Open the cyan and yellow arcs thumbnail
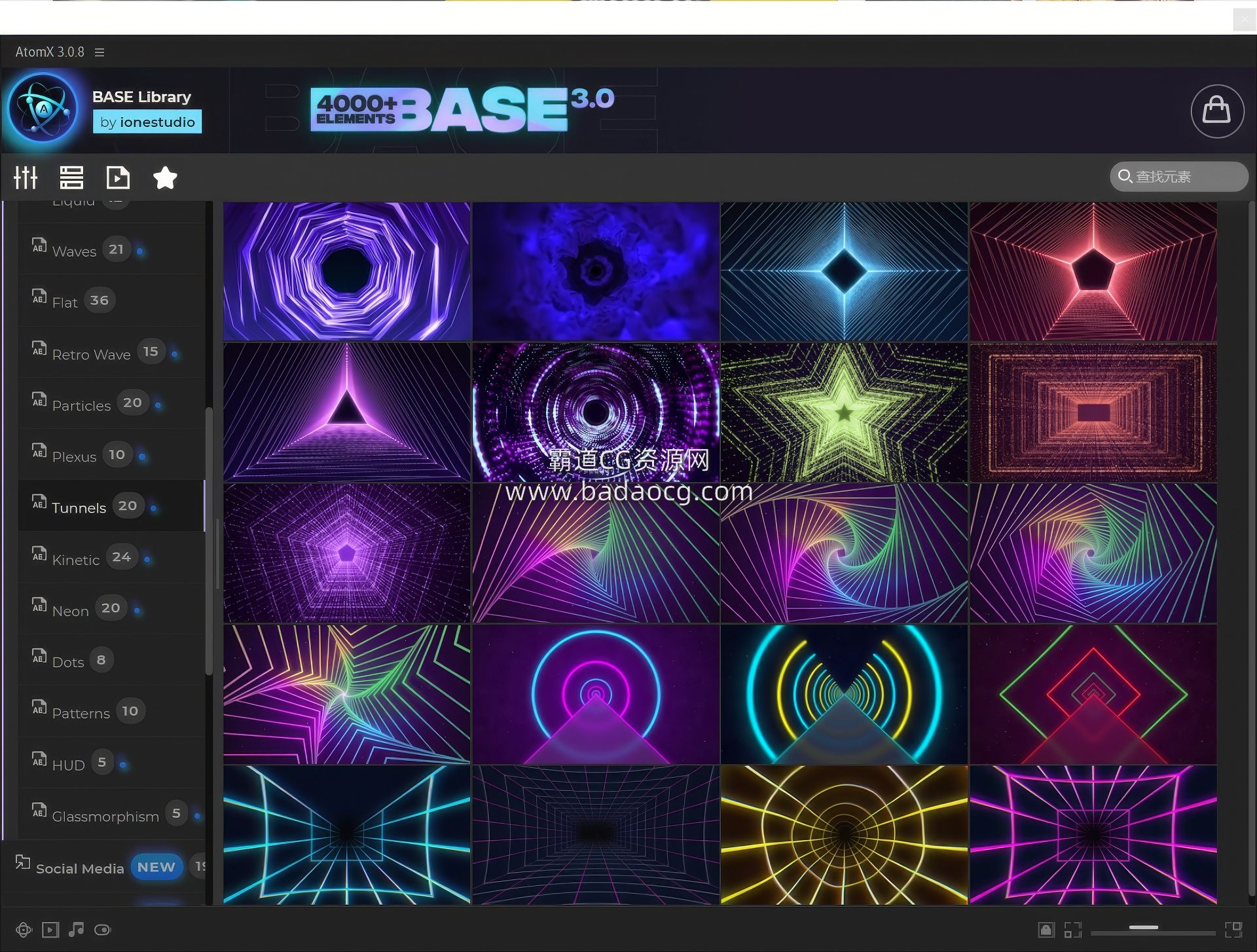Image resolution: width=1257 pixels, height=952 pixels. pos(844,694)
